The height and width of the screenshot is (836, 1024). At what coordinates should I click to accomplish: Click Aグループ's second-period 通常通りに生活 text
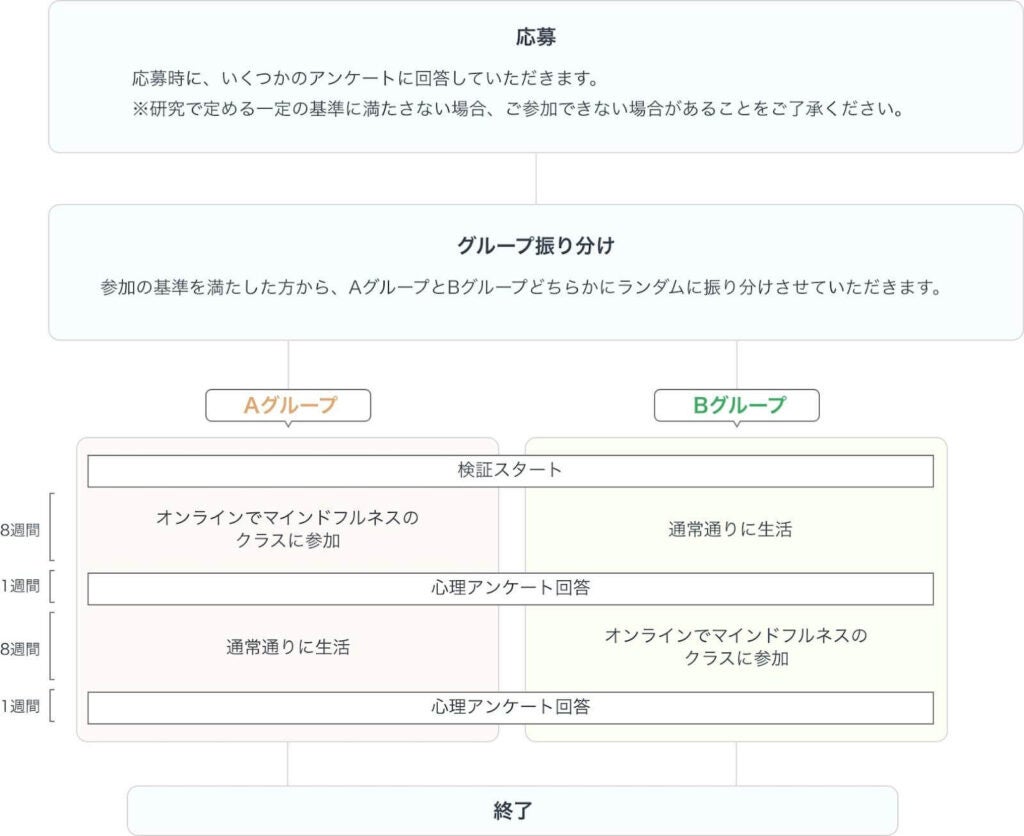(x=287, y=647)
